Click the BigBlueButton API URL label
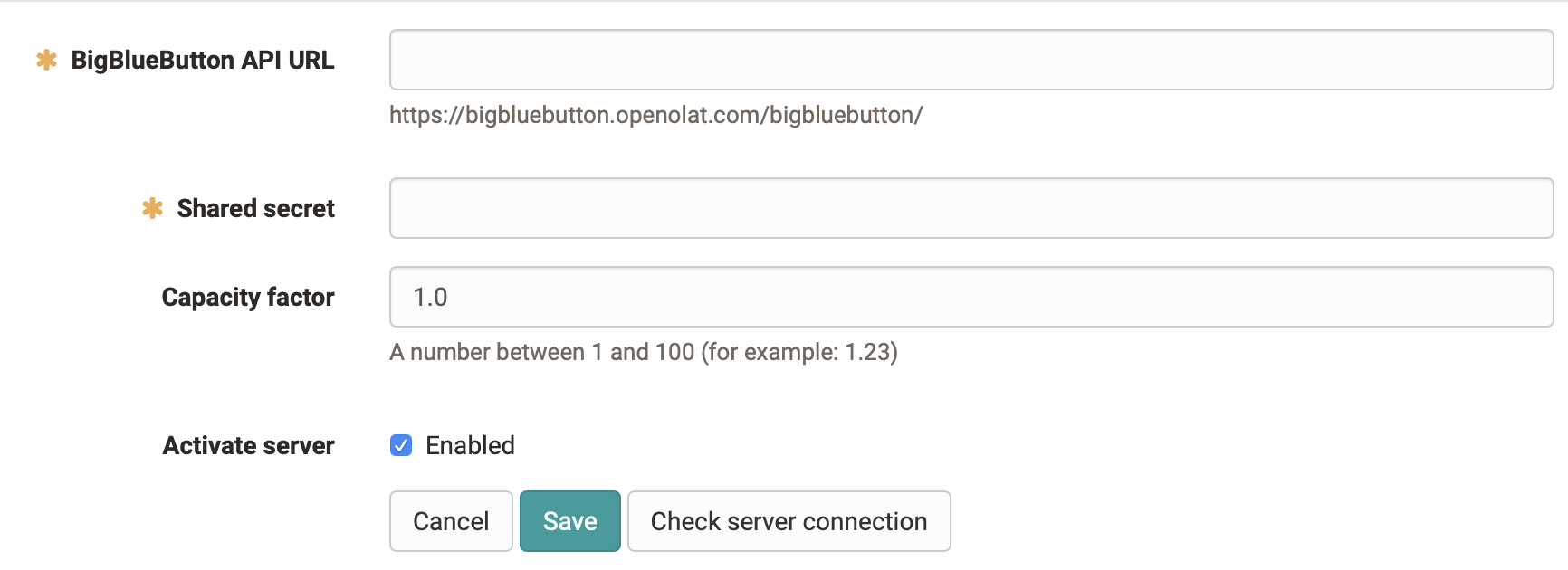The height and width of the screenshot is (570, 1568). (x=203, y=60)
